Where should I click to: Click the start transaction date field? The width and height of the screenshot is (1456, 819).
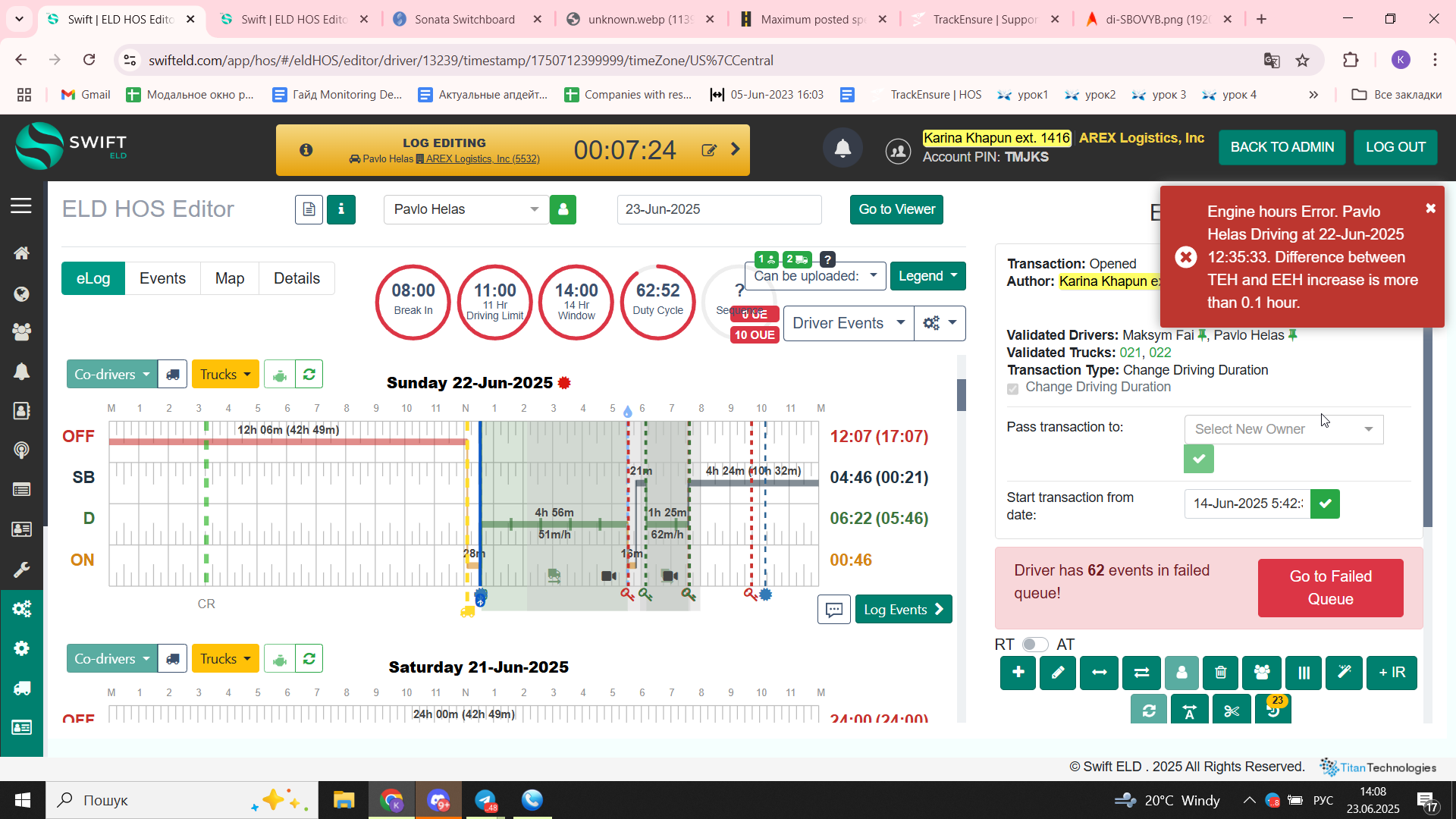[1247, 504]
